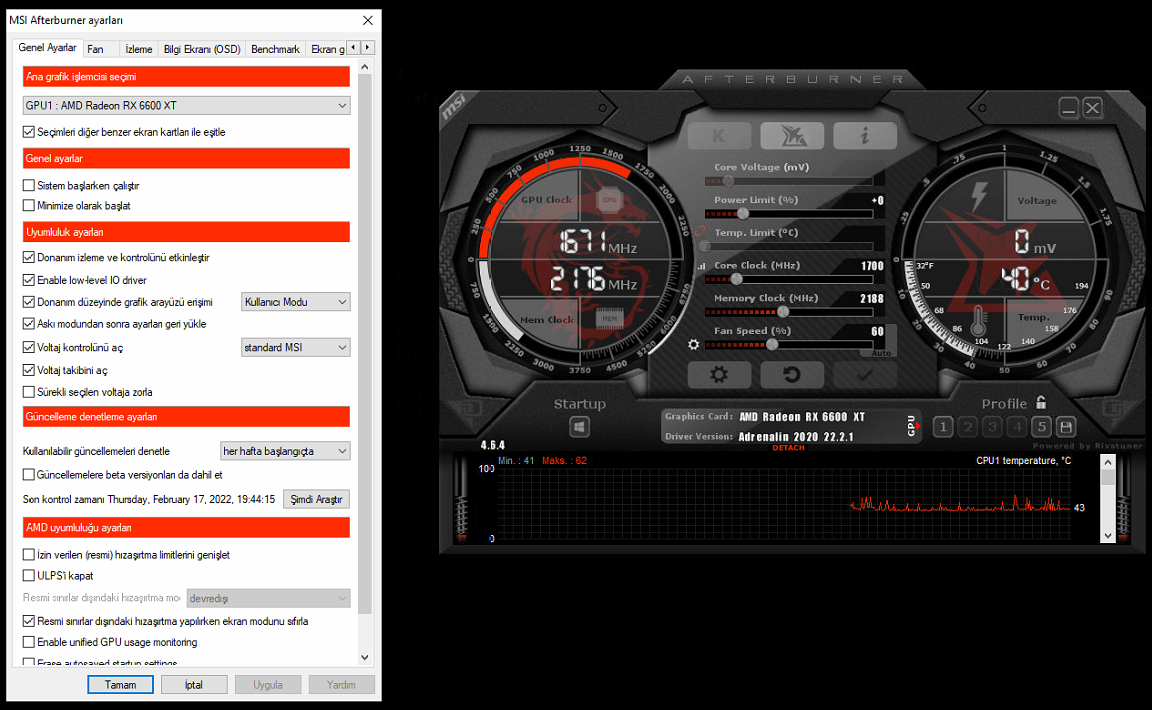Minimize the Afterburner skin window
The image size is (1152, 710).
[x=1069, y=108]
